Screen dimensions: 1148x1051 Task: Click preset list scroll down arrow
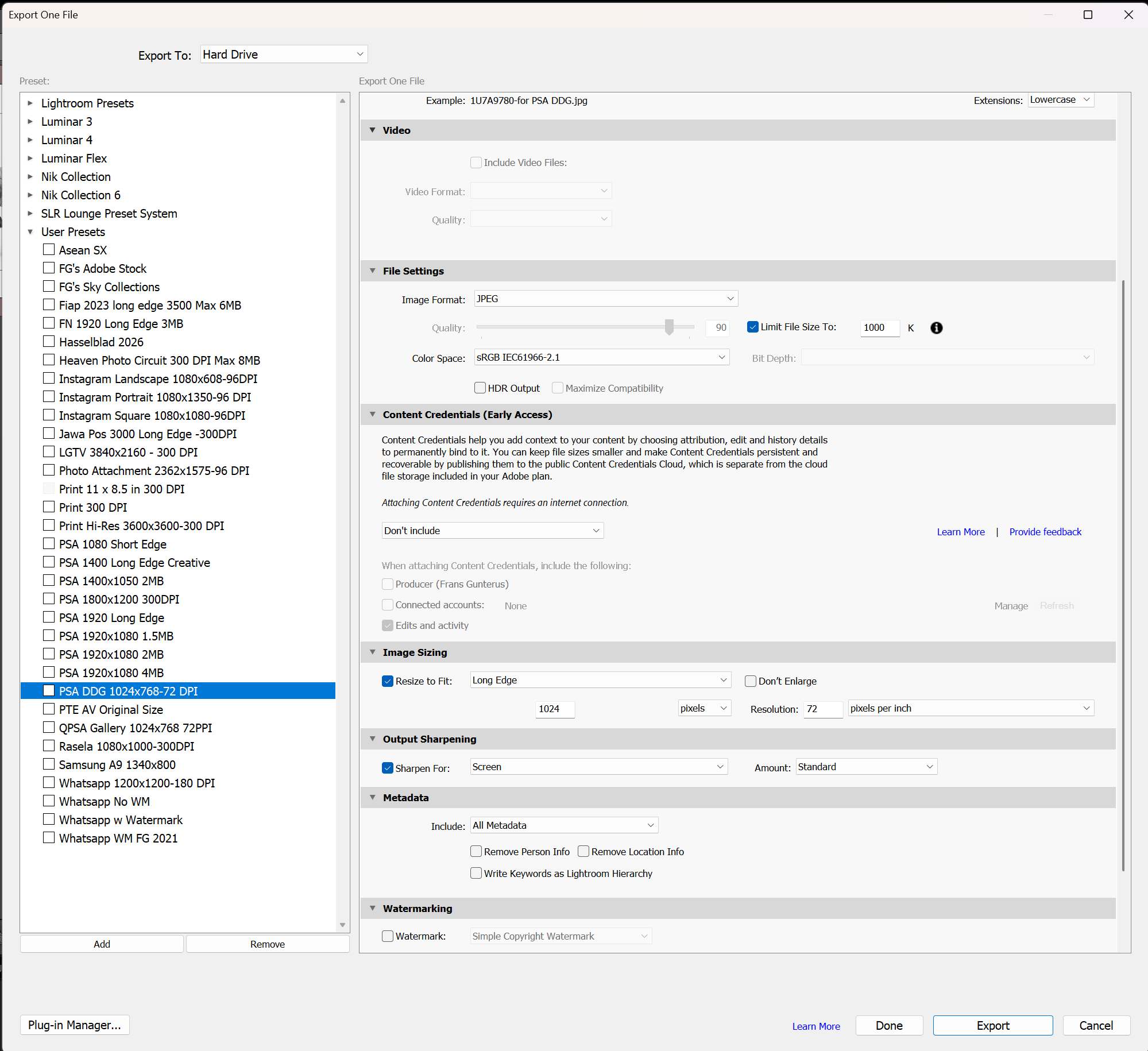343,925
